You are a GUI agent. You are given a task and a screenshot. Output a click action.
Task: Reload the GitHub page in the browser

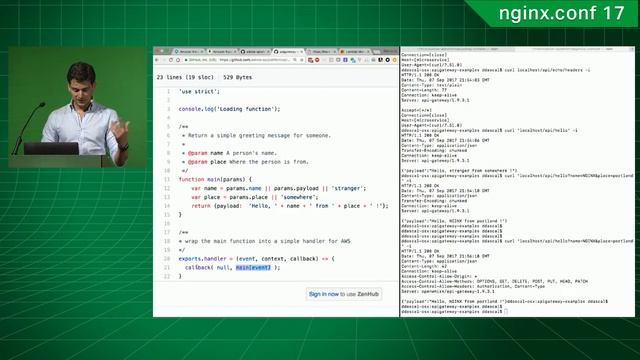(171, 60)
